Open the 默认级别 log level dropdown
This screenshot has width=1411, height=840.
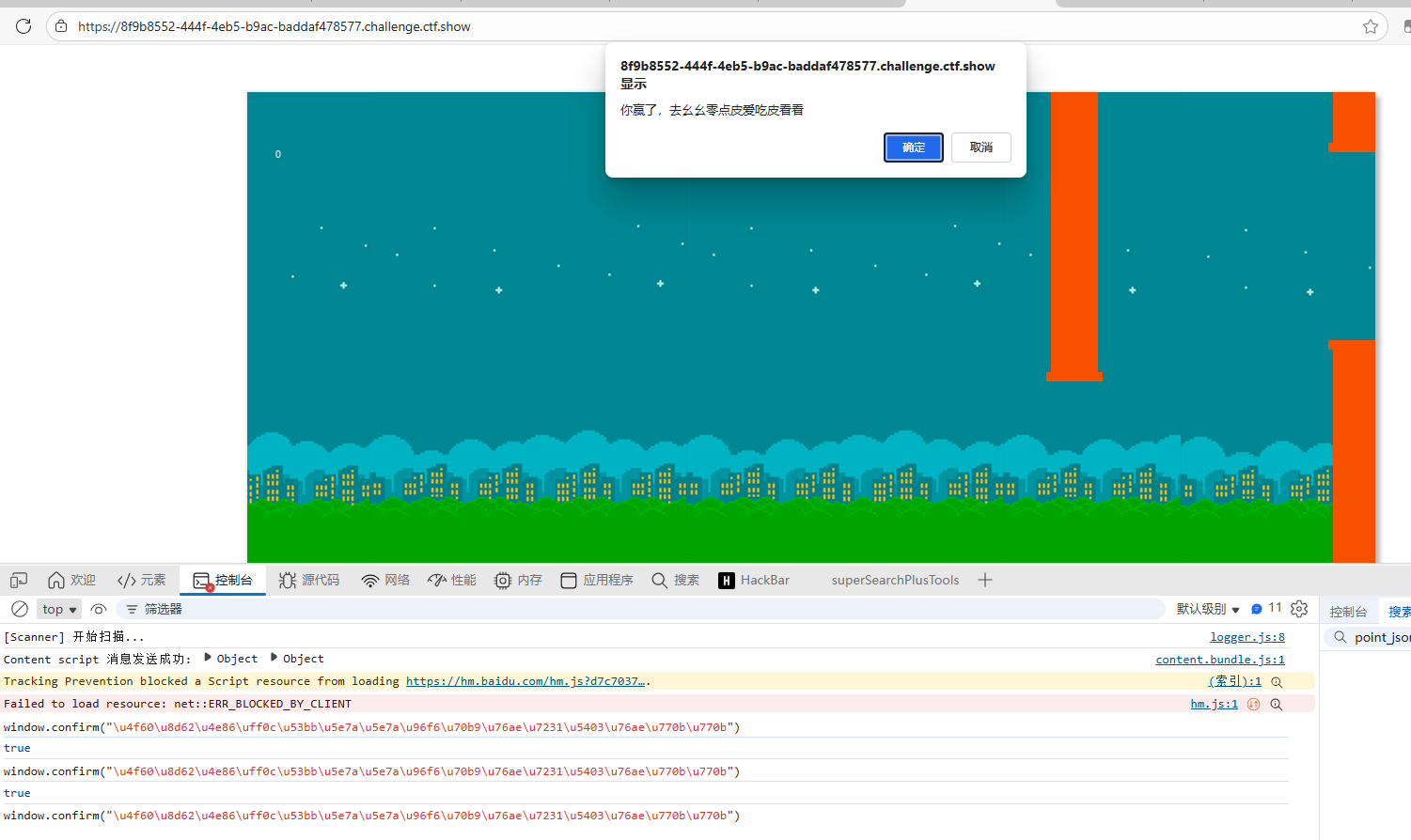[x=1208, y=609]
